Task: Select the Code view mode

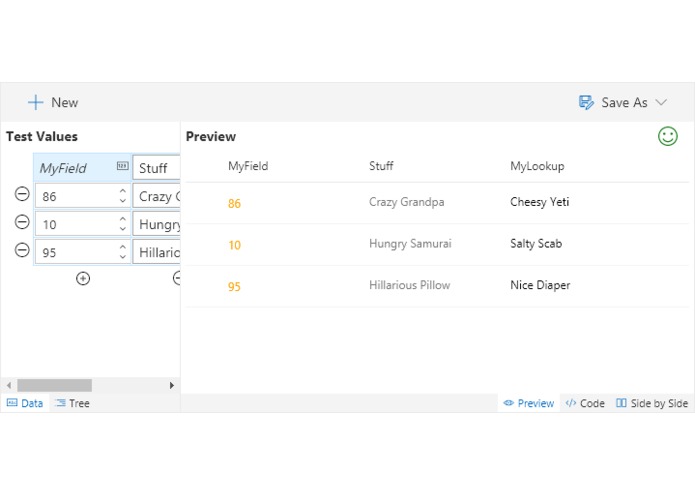Action: (x=585, y=403)
